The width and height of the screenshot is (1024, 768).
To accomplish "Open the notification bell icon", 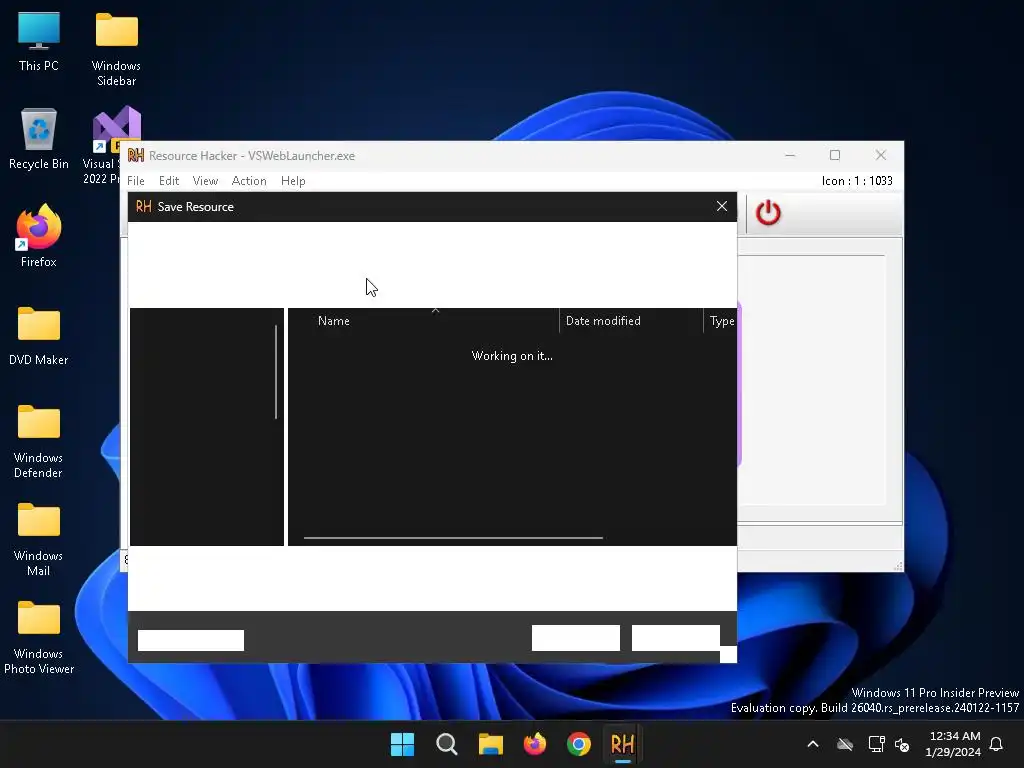I will pyautogui.click(x=997, y=744).
